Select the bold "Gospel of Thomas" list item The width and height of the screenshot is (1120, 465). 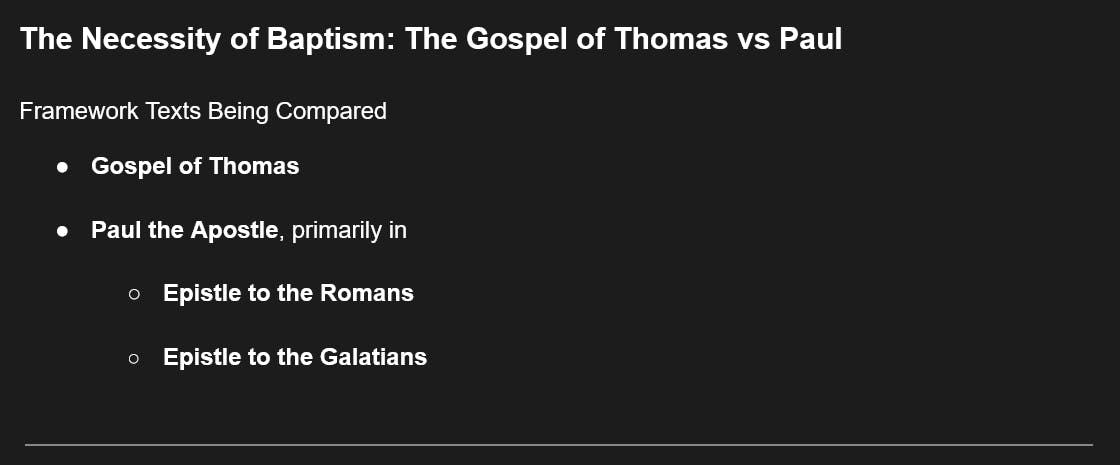195,167
